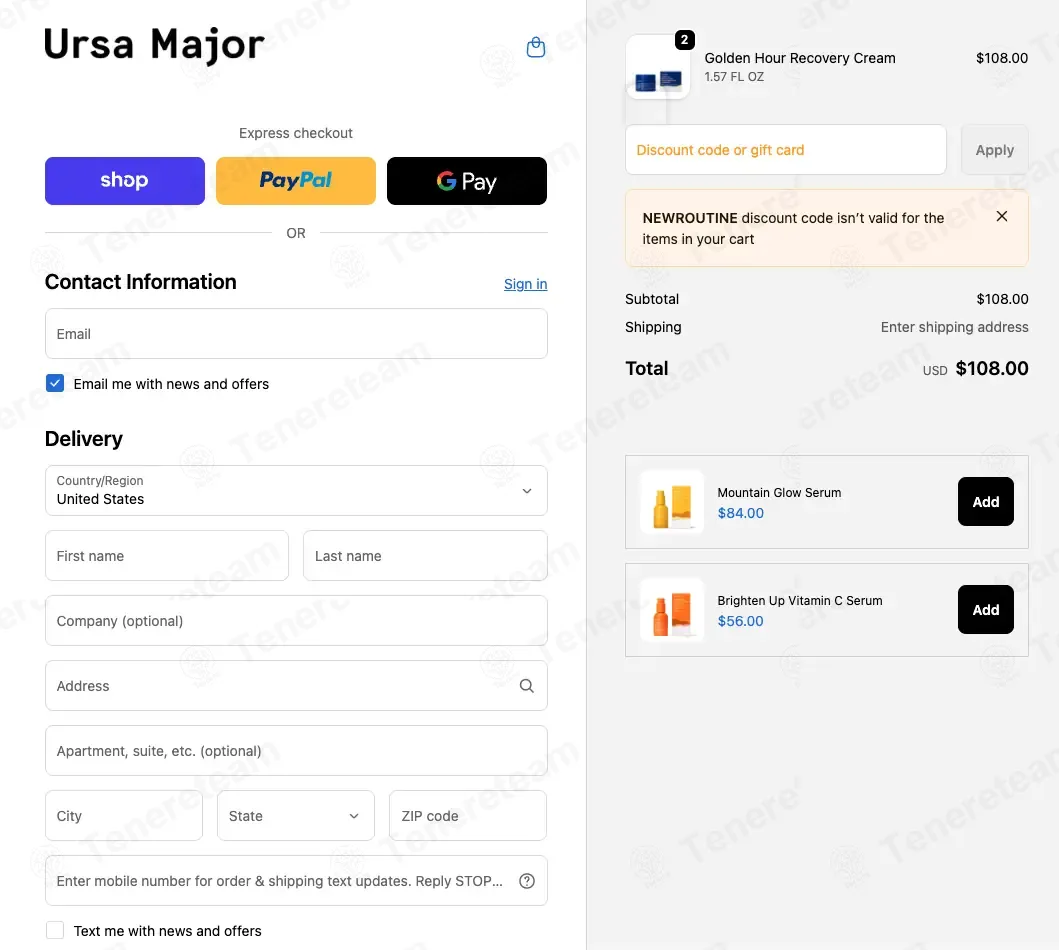Image resolution: width=1059 pixels, height=950 pixels.
Task: Add Brighten Up Vitamin C Serum
Action: 985,610
